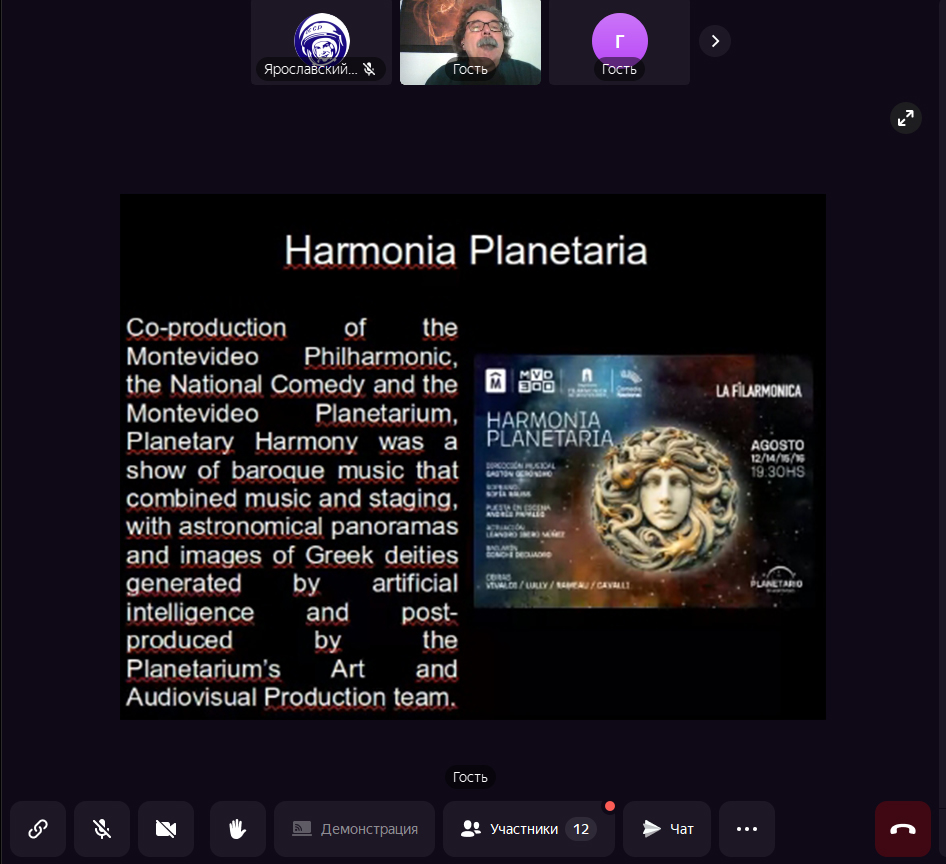The height and width of the screenshot is (864, 946).
Task: Click the Harmonia Planetaria concert poster image
Action: coord(643,481)
